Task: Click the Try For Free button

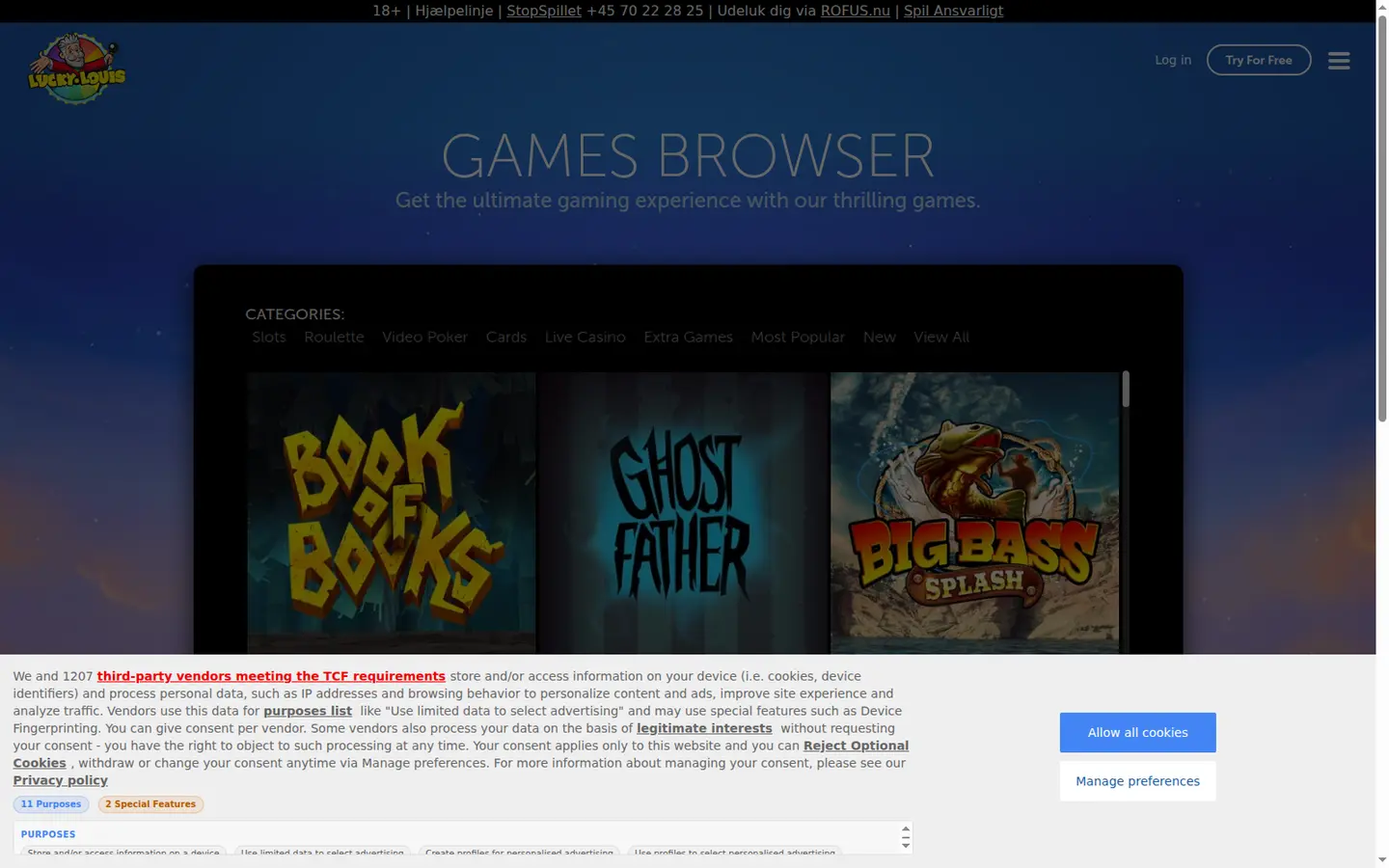Action: click(1259, 60)
